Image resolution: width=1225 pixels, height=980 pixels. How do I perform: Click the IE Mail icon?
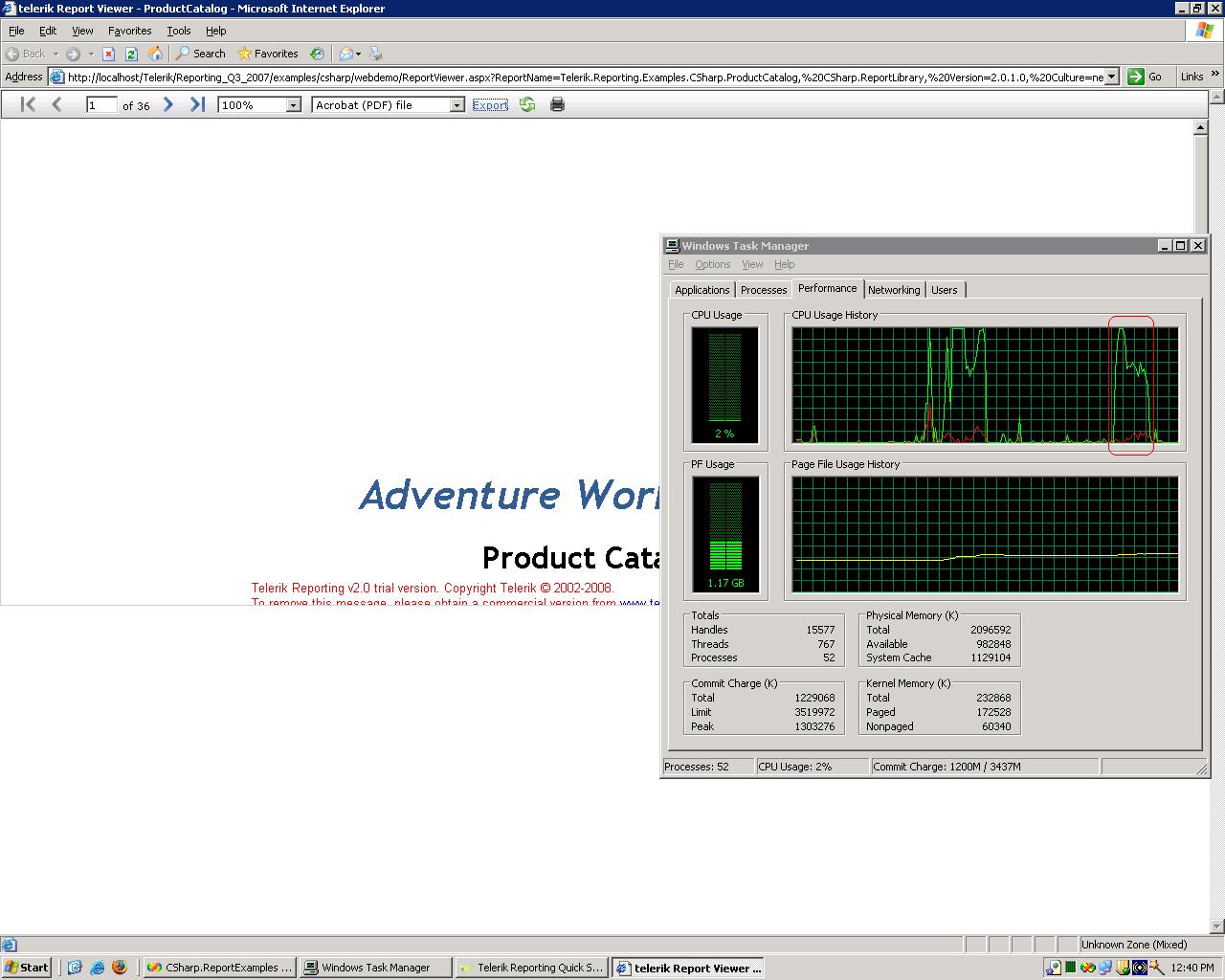[345, 54]
